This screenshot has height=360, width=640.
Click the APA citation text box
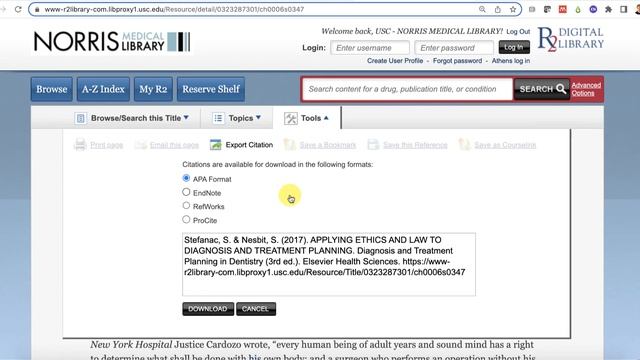(x=329, y=264)
